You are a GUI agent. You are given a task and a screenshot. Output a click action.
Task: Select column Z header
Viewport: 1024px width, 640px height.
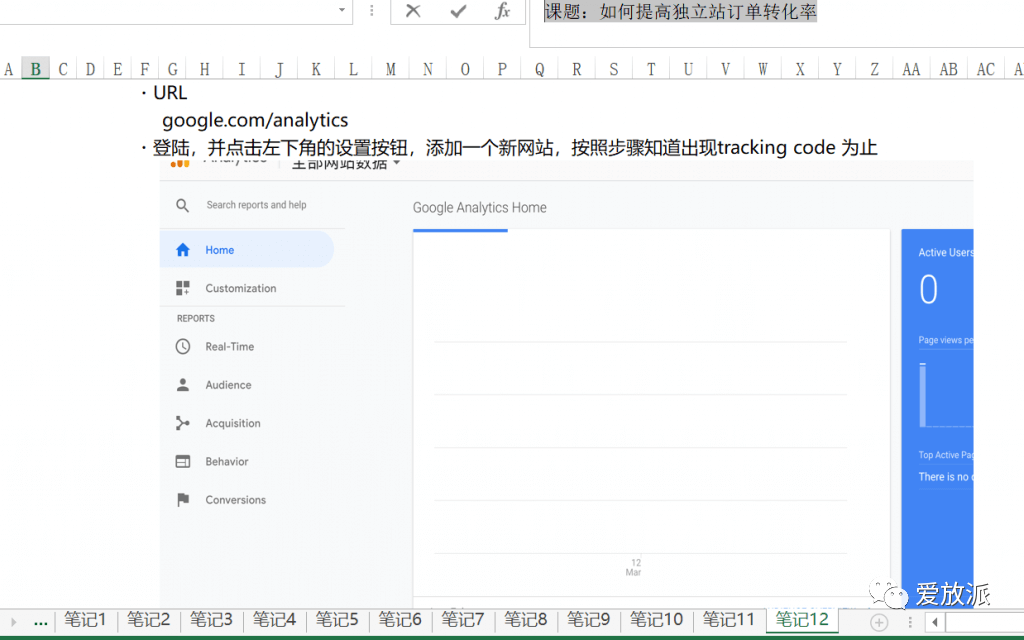874,69
